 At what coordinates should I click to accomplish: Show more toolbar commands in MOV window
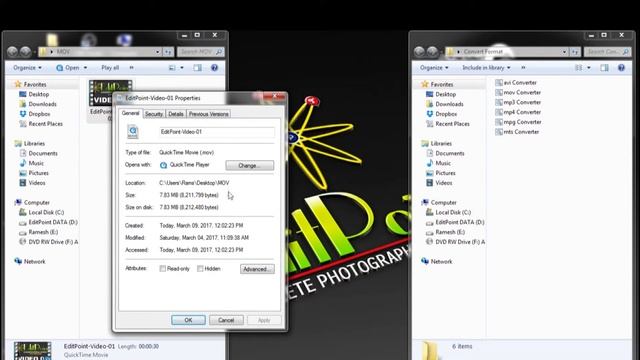131,68
